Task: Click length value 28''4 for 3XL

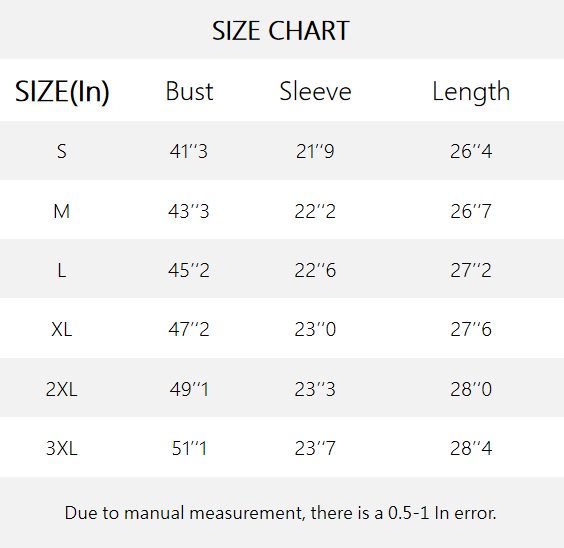Action: (471, 449)
